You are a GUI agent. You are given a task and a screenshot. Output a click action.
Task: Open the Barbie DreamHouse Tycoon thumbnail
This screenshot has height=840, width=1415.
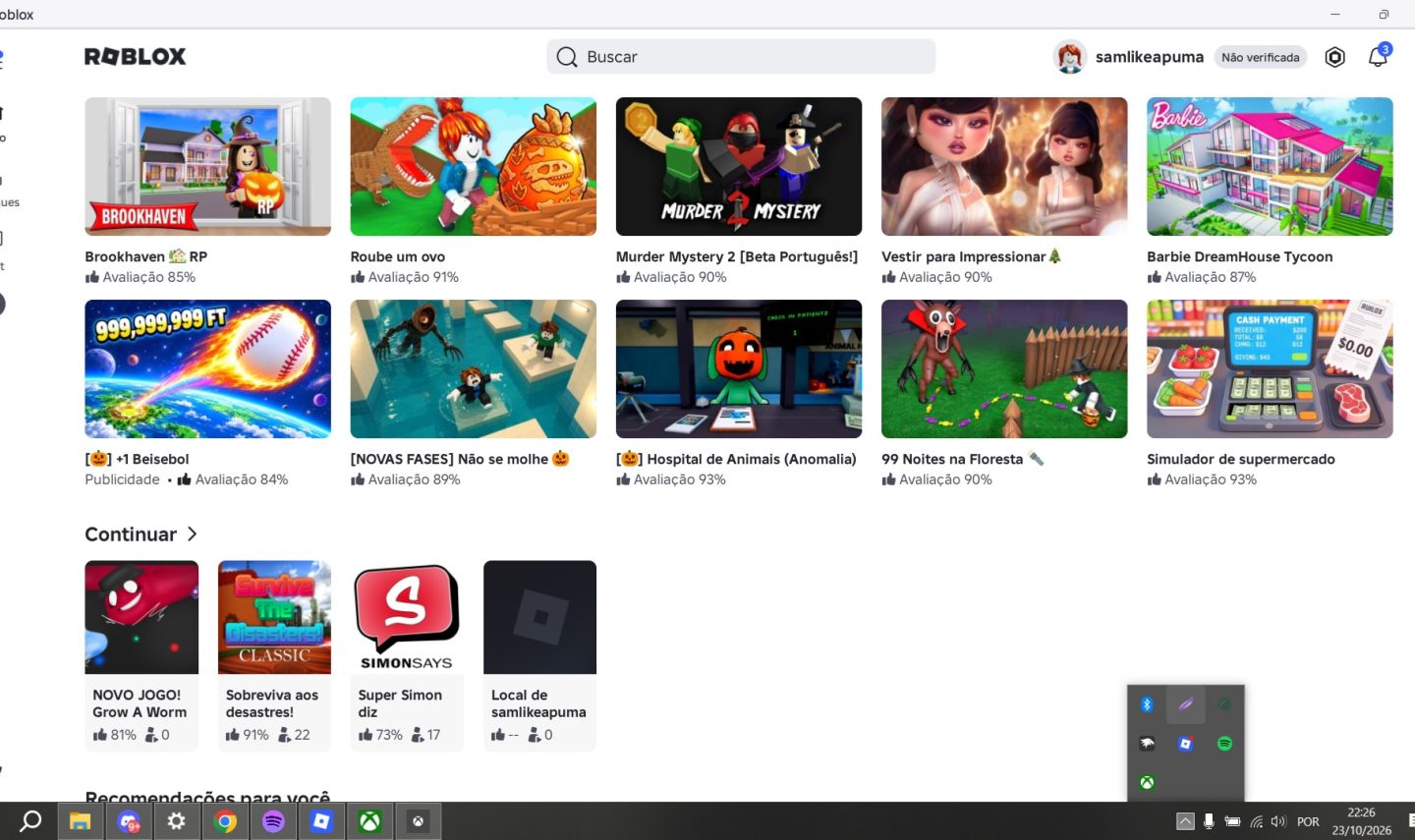[1270, 166]
